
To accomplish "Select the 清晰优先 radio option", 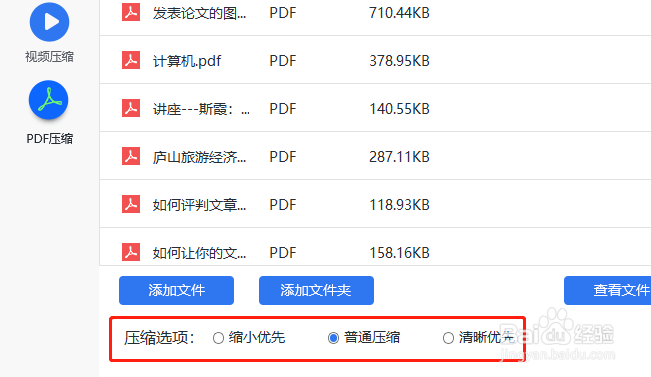I will pos(448,338).
